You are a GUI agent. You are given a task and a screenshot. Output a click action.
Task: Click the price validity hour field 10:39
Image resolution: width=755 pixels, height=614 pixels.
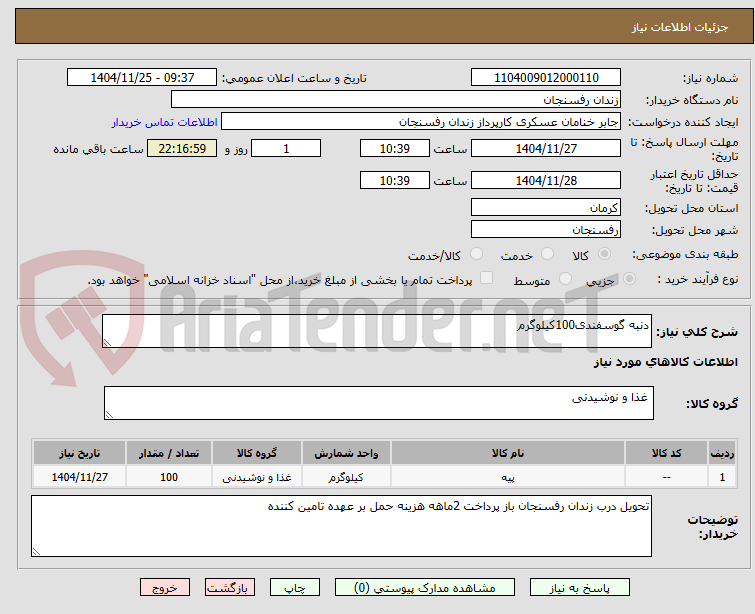pos(394,180)
